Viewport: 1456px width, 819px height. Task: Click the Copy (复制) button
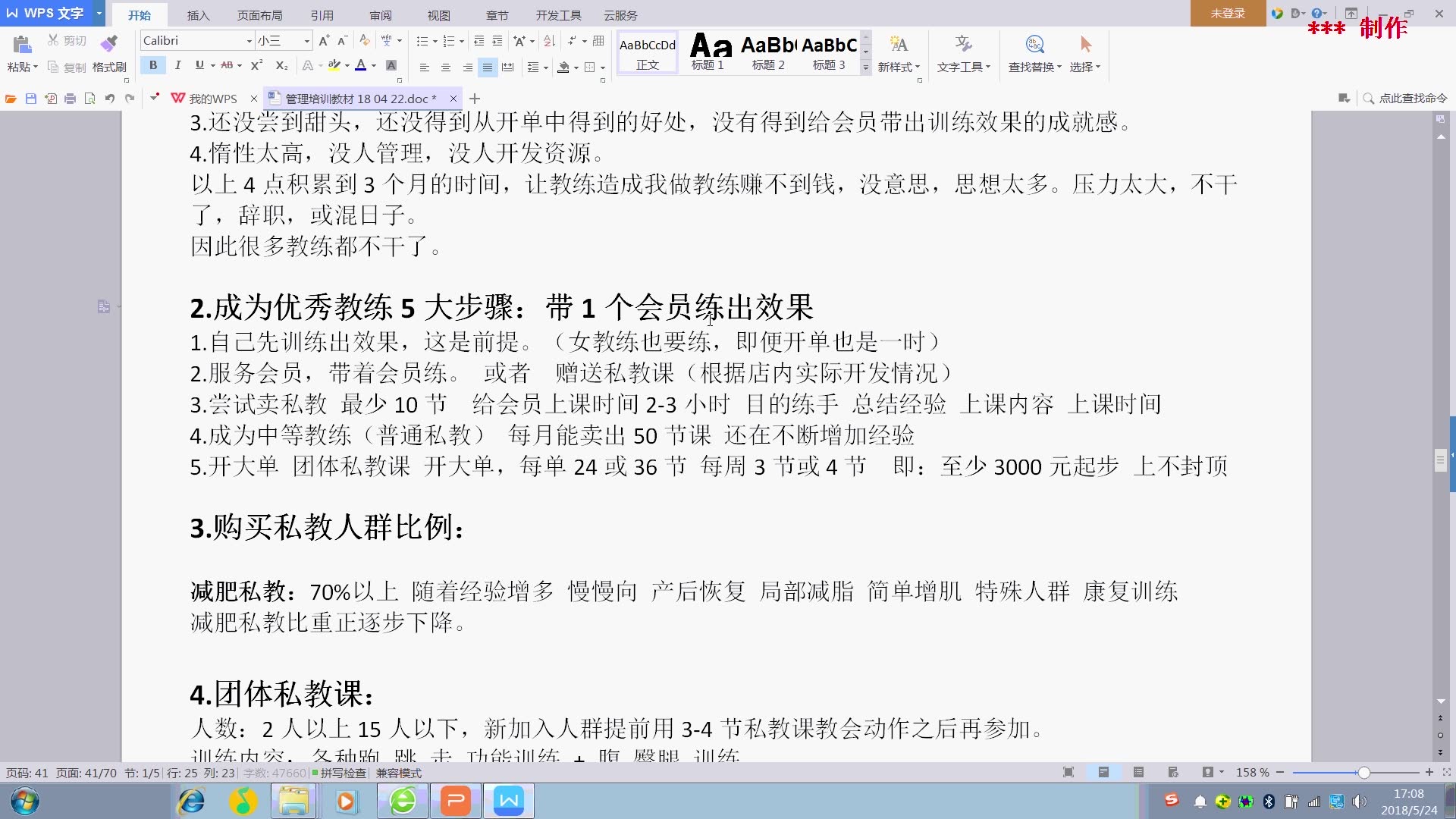(x=67, y=67)
